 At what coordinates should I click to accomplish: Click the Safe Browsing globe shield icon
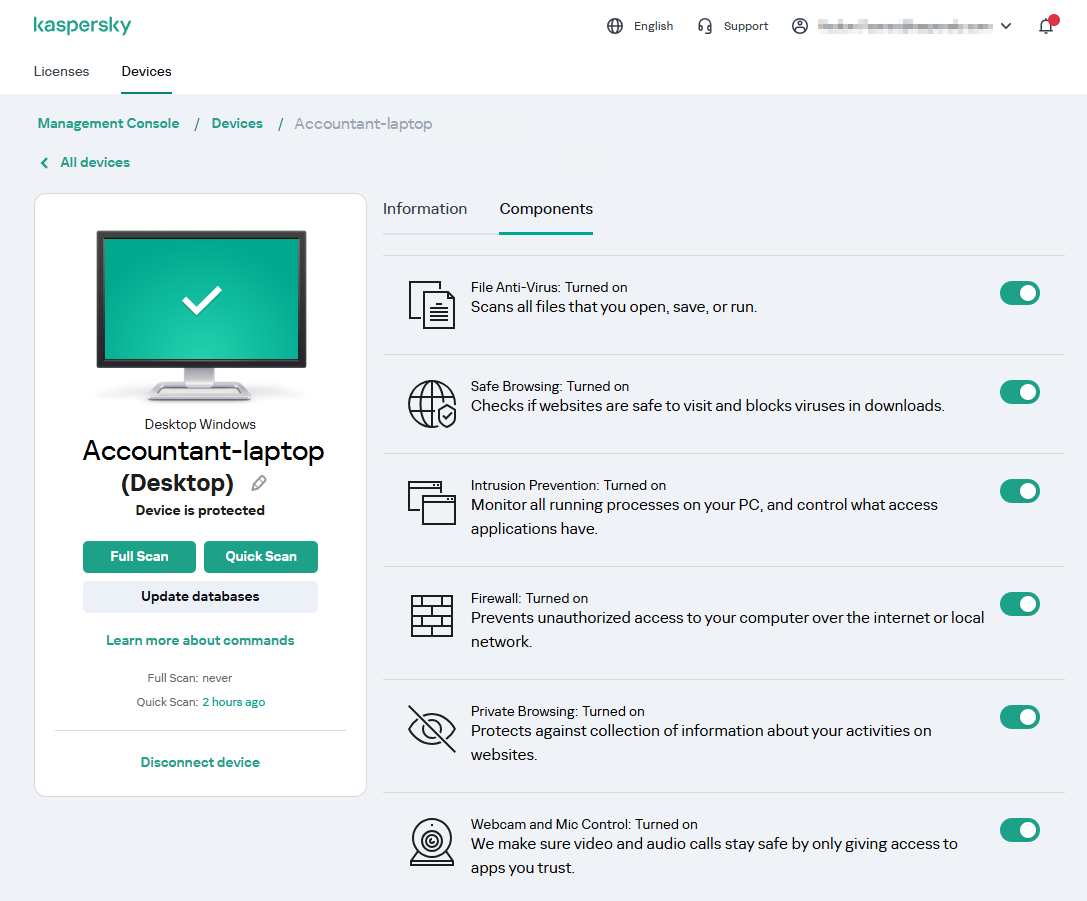pos(431,403)
